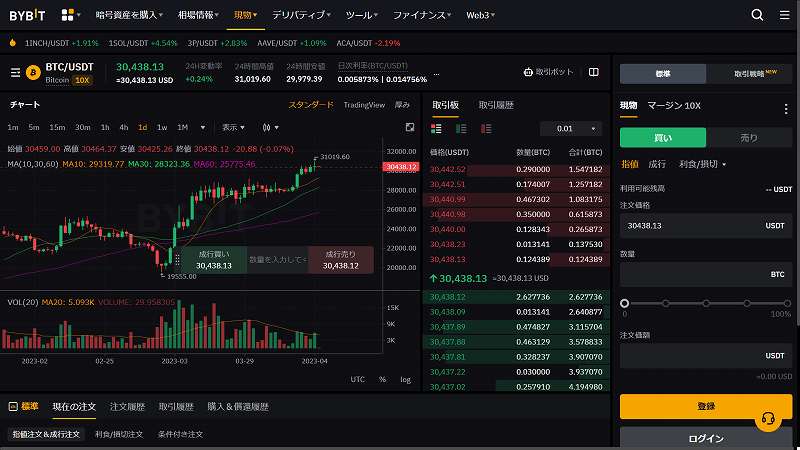Expand more timeframes arrow
Viewport: 800px width, 450px height.
point(203,128)
